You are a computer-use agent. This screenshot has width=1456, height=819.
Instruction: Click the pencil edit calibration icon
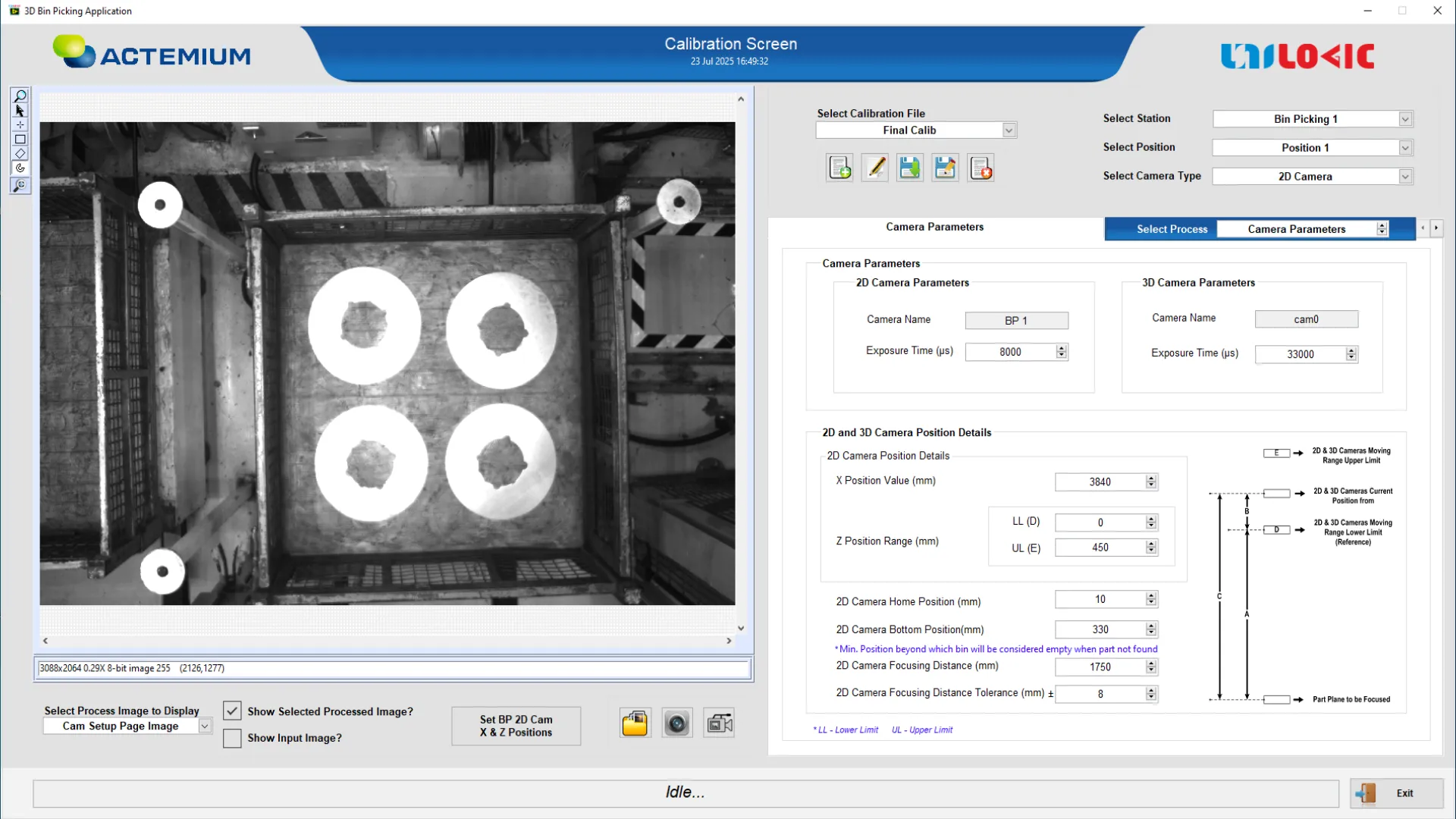coord(875,168)
